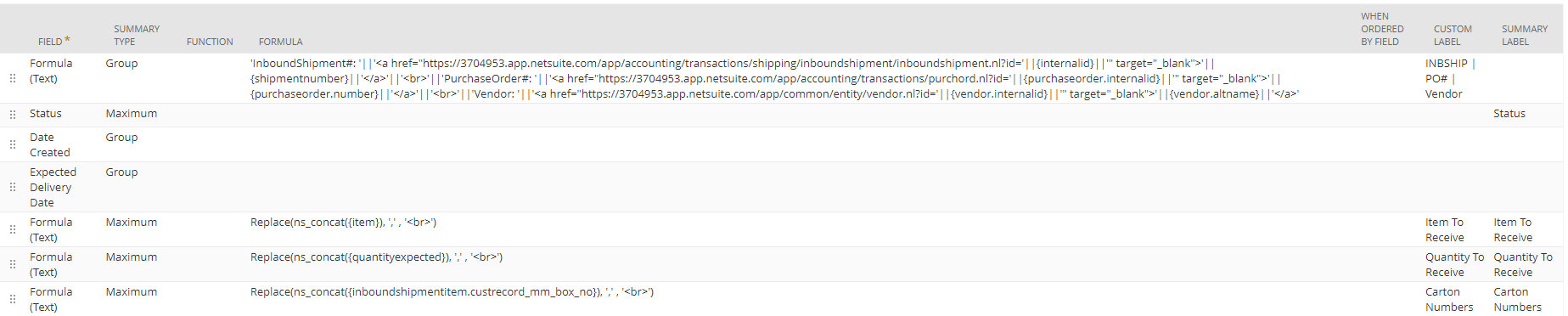
Task: Edit the InboundShipment hyperlink formula cell
Action: 774,78
